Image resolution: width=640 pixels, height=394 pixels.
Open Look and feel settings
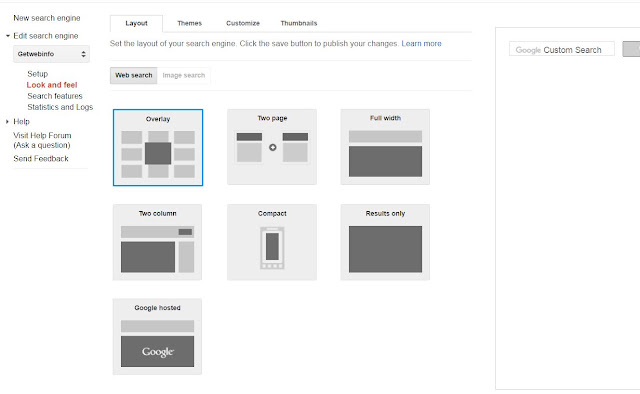(52, 85)
